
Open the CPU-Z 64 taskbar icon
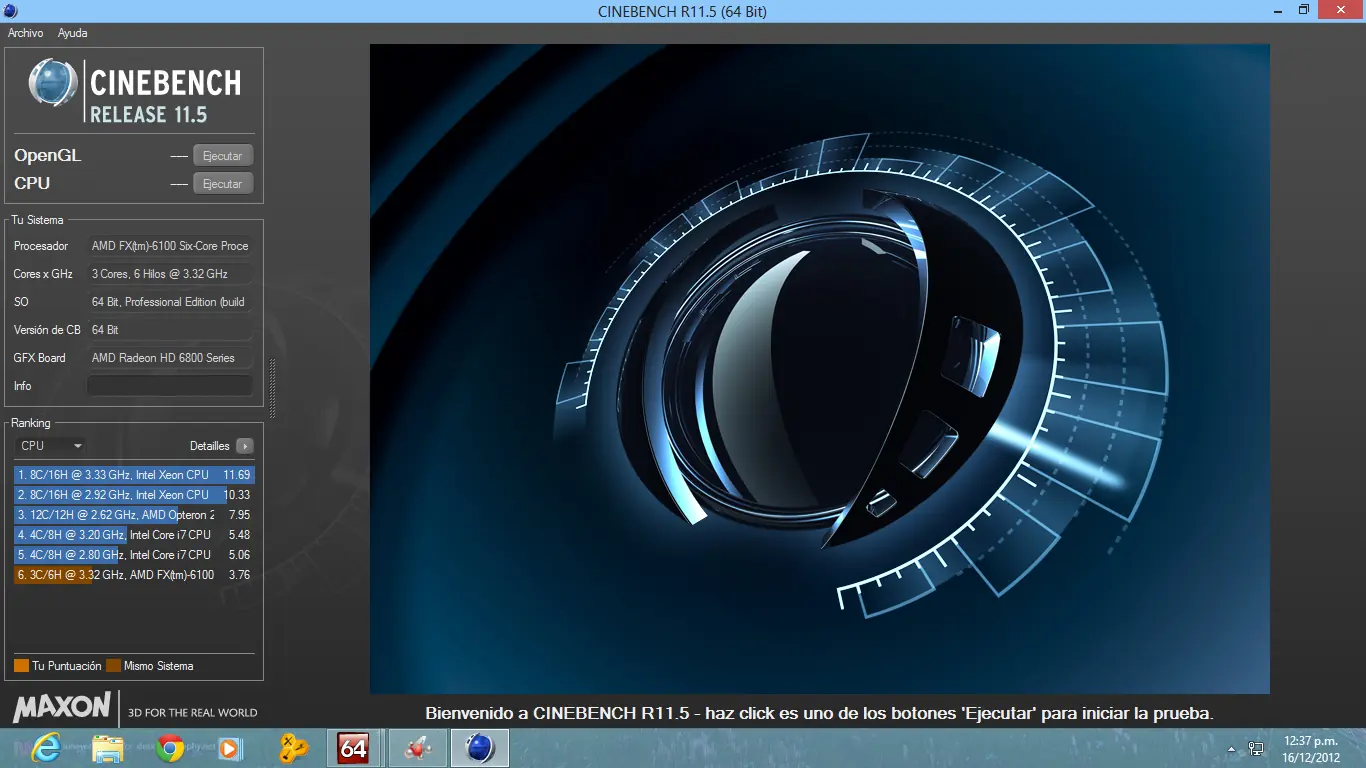click(354, 747)
